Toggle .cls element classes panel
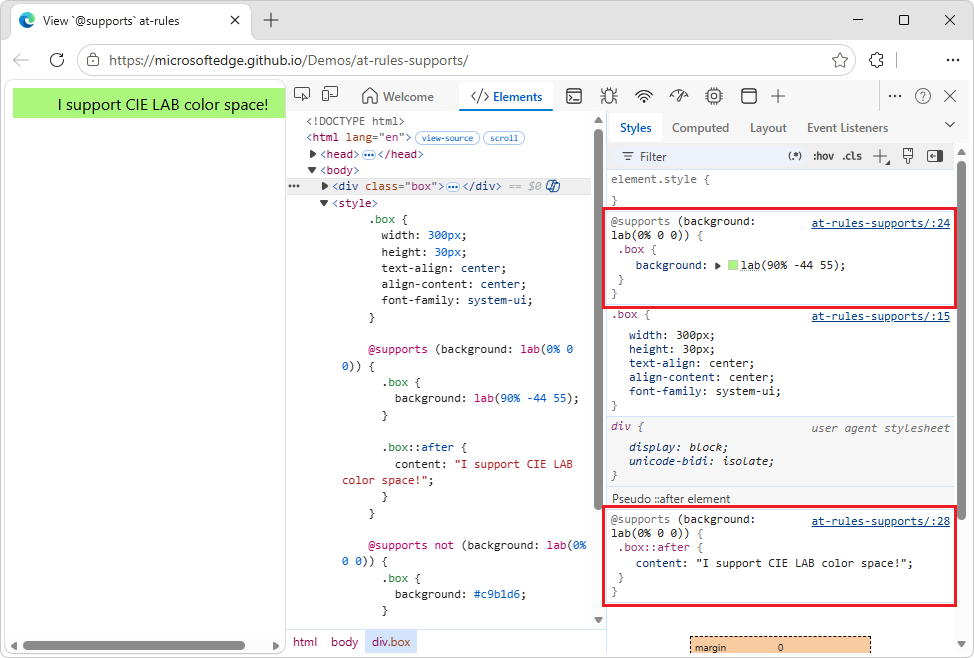Viewport: 974px width, 658px height. [x=852, y=157]
